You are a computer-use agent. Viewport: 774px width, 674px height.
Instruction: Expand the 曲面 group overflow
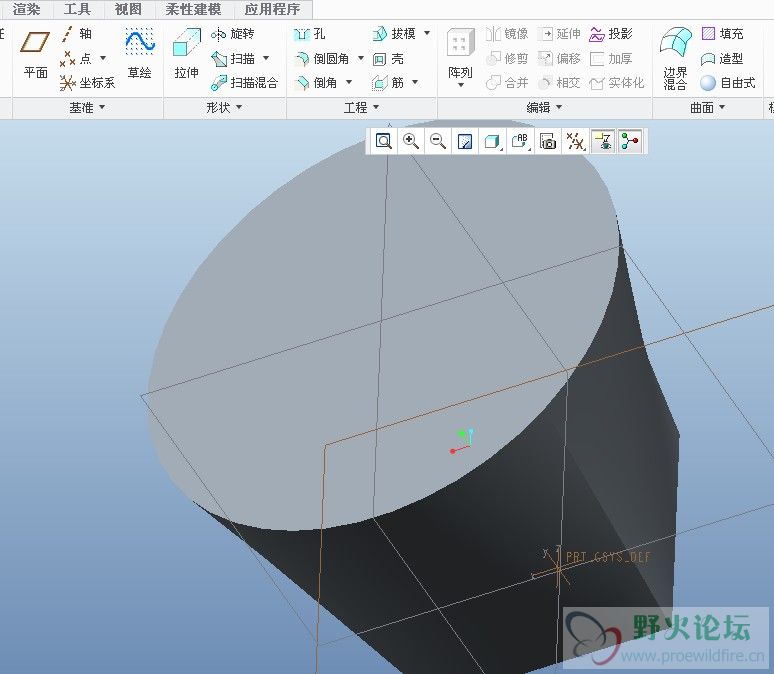tap(707, 107)
